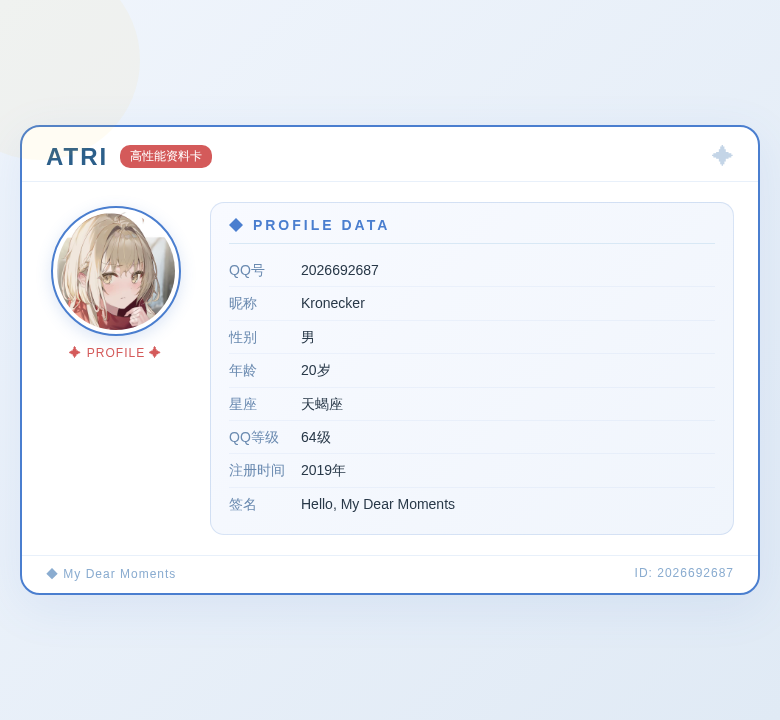Click the footer diamond icon
The height and width of the screenshot is (720, 780).
click(x=52, y=574)
